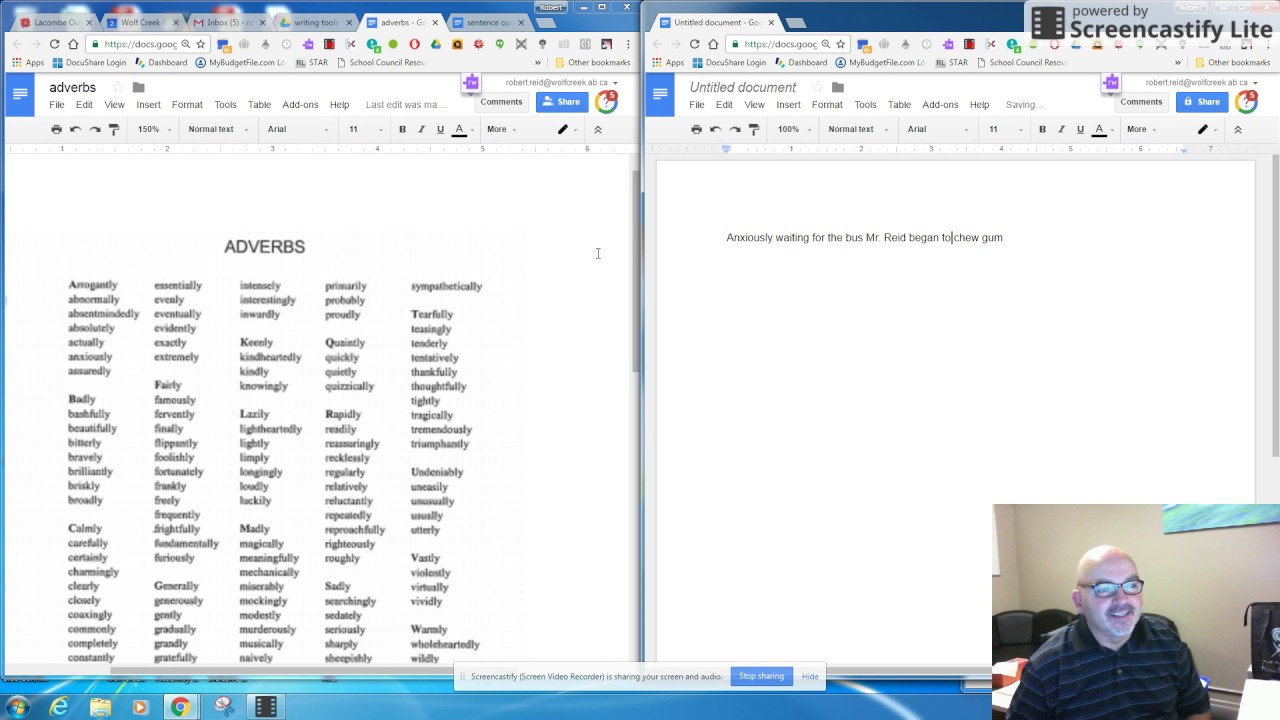Open Docs home from Untitled document window
This screenshot has height=720, width=1280.
point(660,95)
